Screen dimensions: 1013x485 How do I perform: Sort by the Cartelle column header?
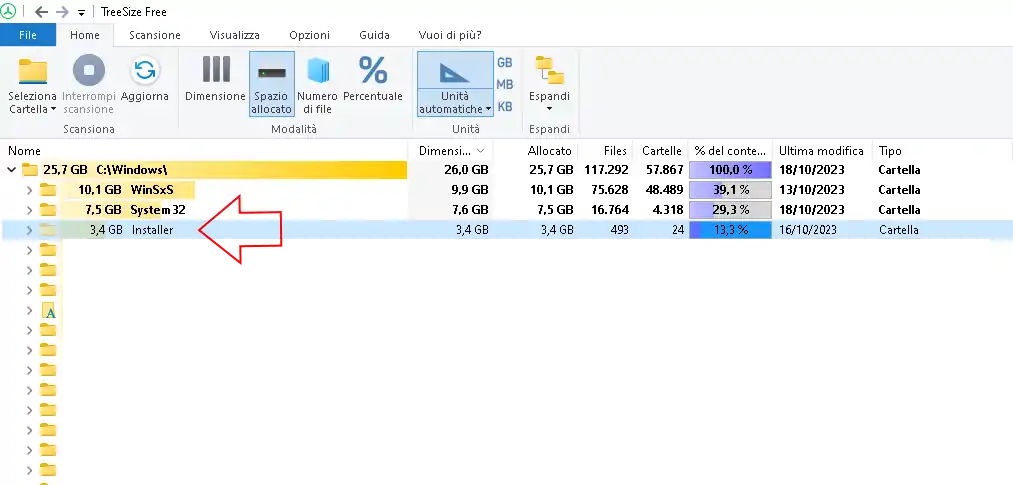click(660, 151)
